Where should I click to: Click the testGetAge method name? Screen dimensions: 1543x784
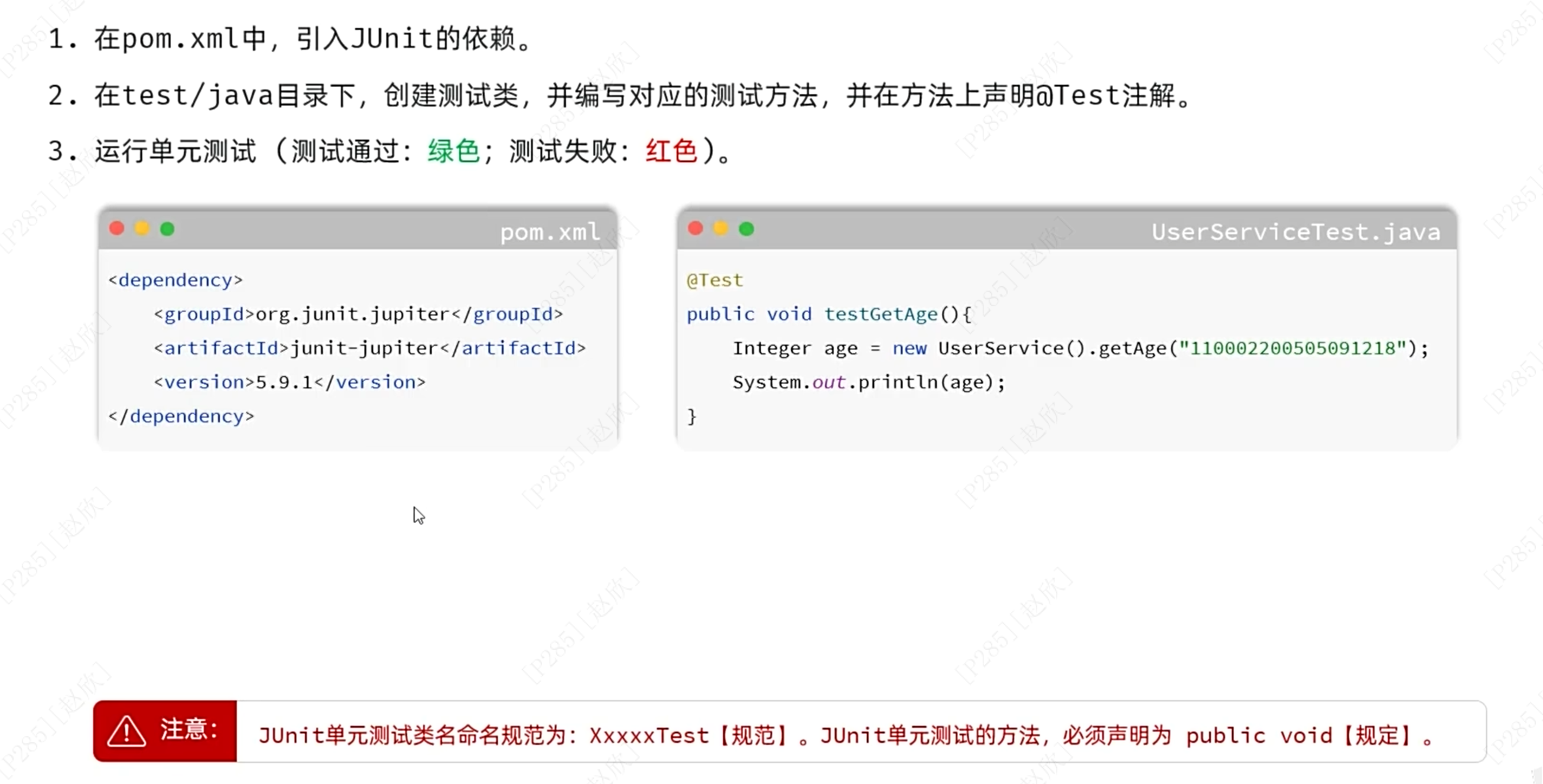tap(881, 314)
